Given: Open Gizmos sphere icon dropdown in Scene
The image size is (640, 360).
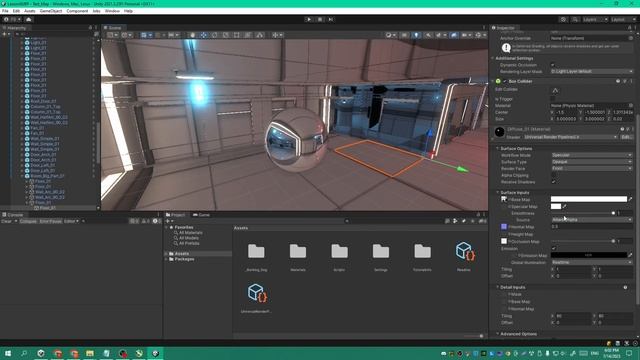Looking at the screenshot, I should [x=480, y=35].
